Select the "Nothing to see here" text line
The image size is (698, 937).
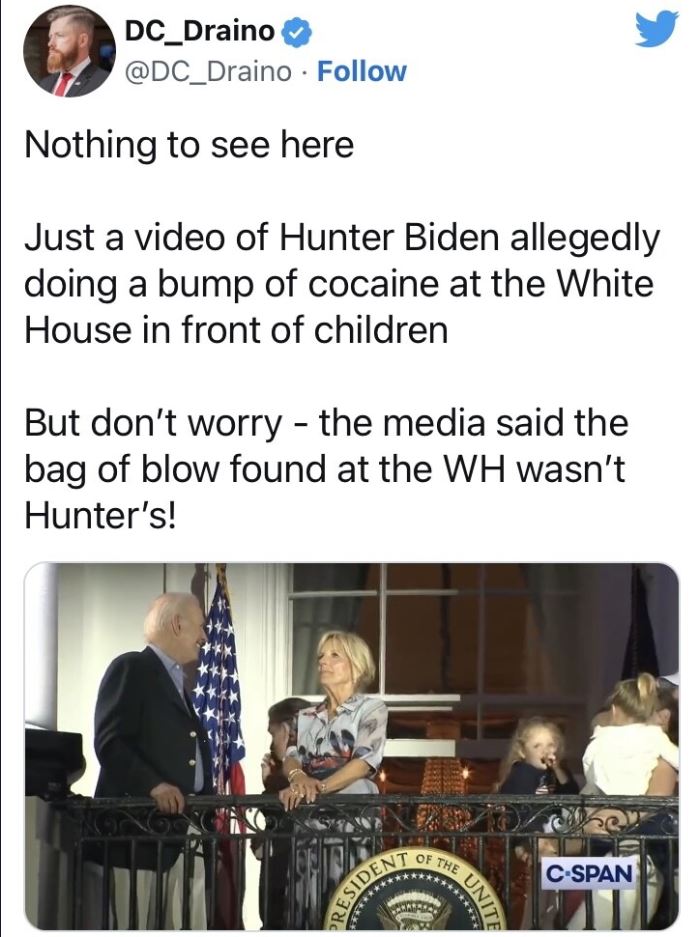pyautogui.click(x=189, y=145)
